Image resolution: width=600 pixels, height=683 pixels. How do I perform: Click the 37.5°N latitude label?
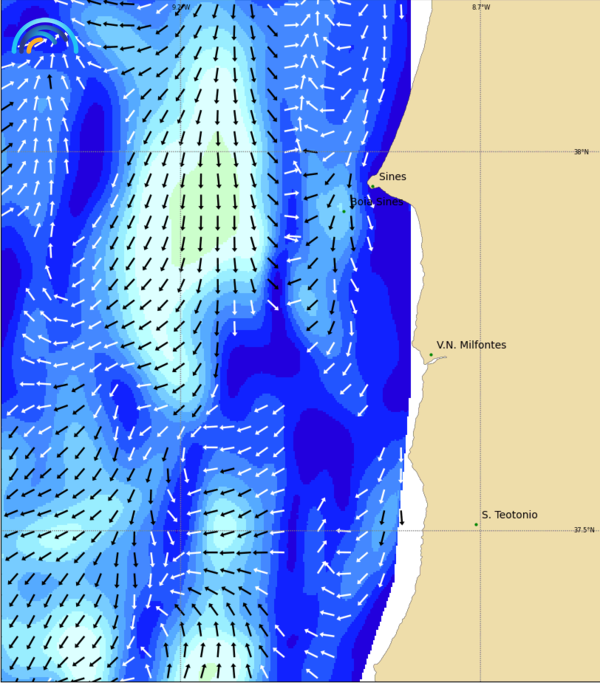(x=582, y=531)
